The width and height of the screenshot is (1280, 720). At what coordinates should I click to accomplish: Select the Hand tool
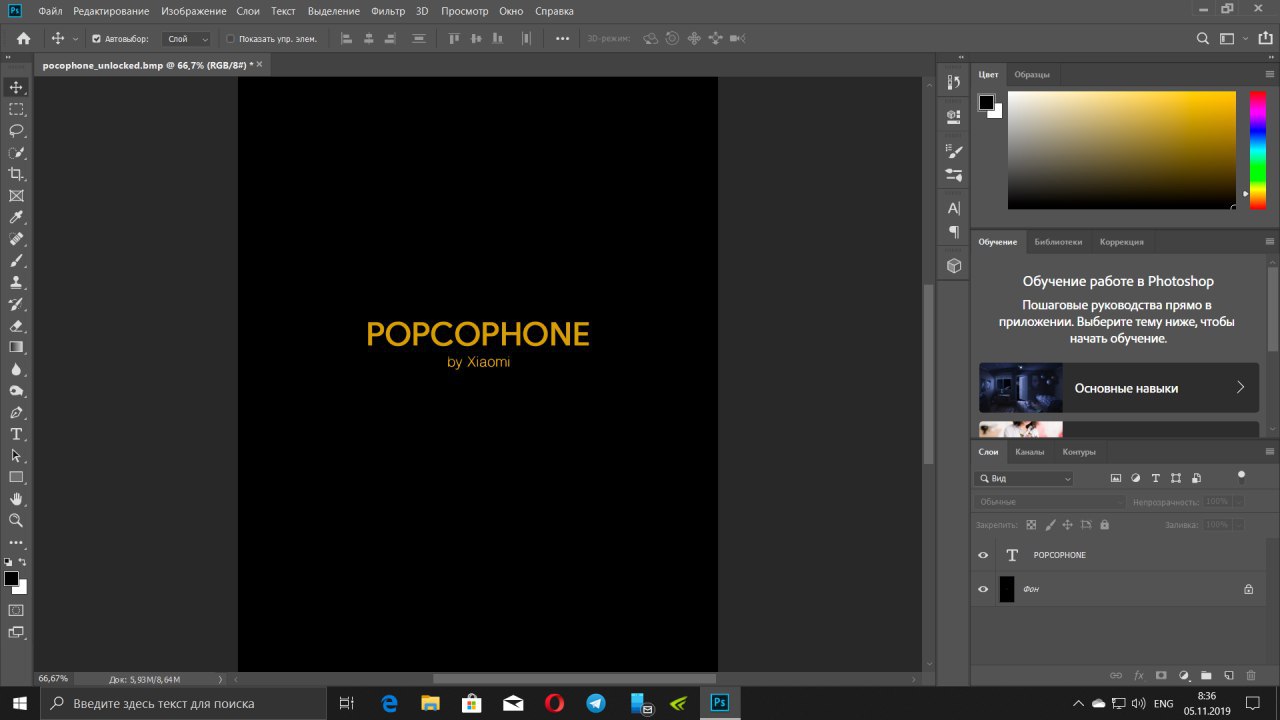coord(16,499)
